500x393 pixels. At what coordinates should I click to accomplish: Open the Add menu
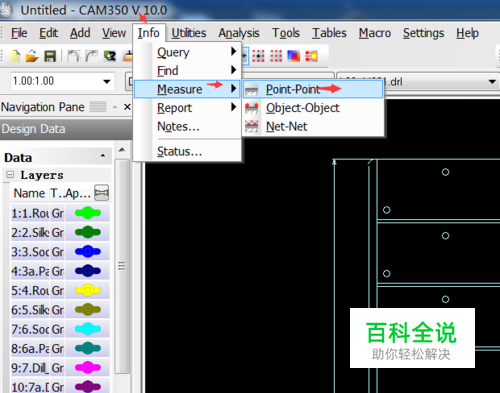pyautogui.click(x=80, y=33)
